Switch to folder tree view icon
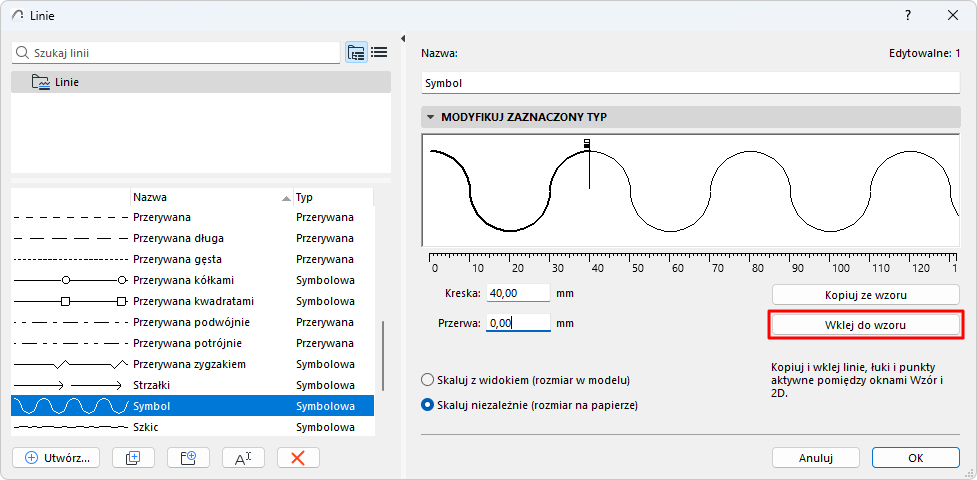This screenshot has width=977, height=480. coord(356,53)
